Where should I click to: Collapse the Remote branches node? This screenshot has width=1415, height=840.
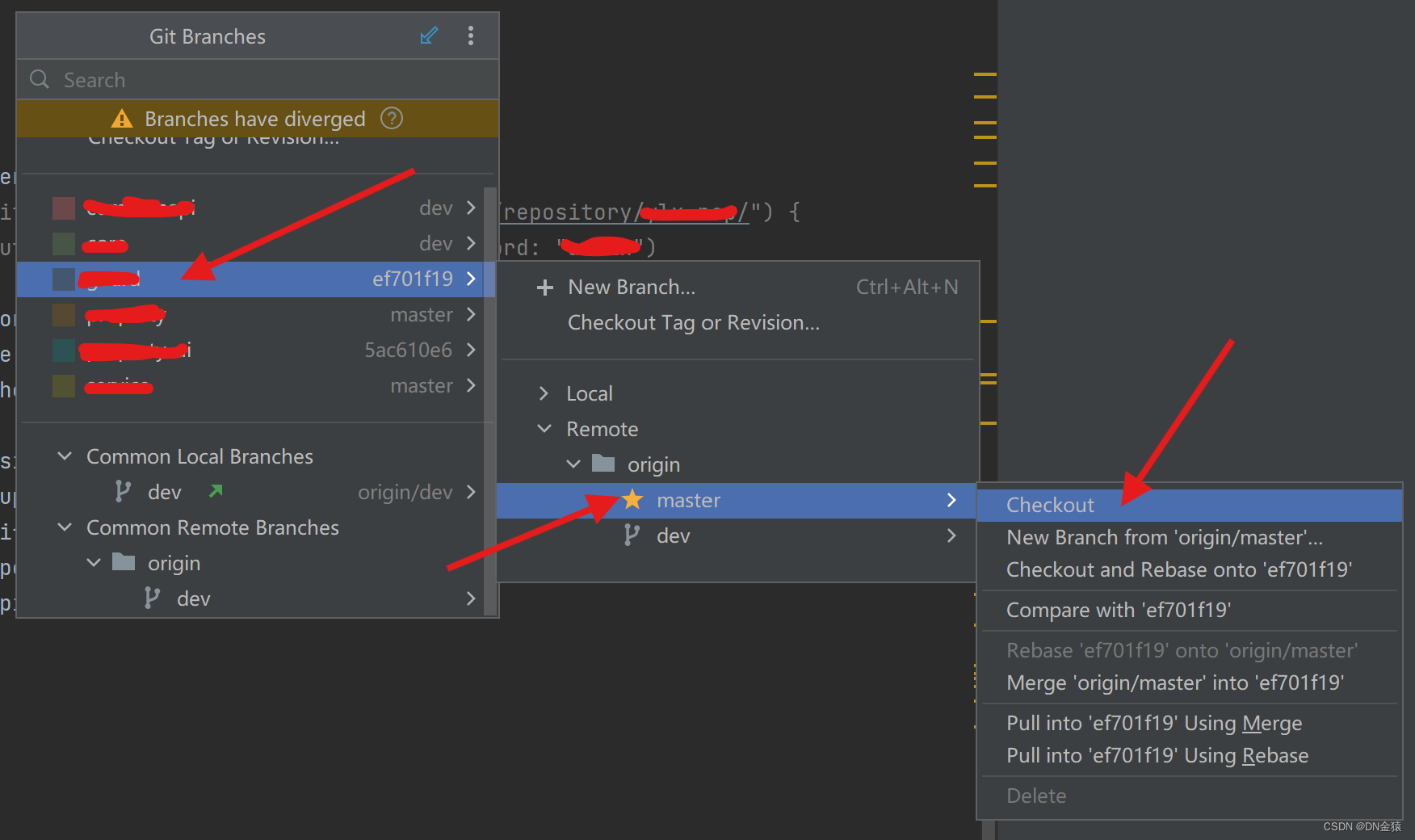coord(544,429)
